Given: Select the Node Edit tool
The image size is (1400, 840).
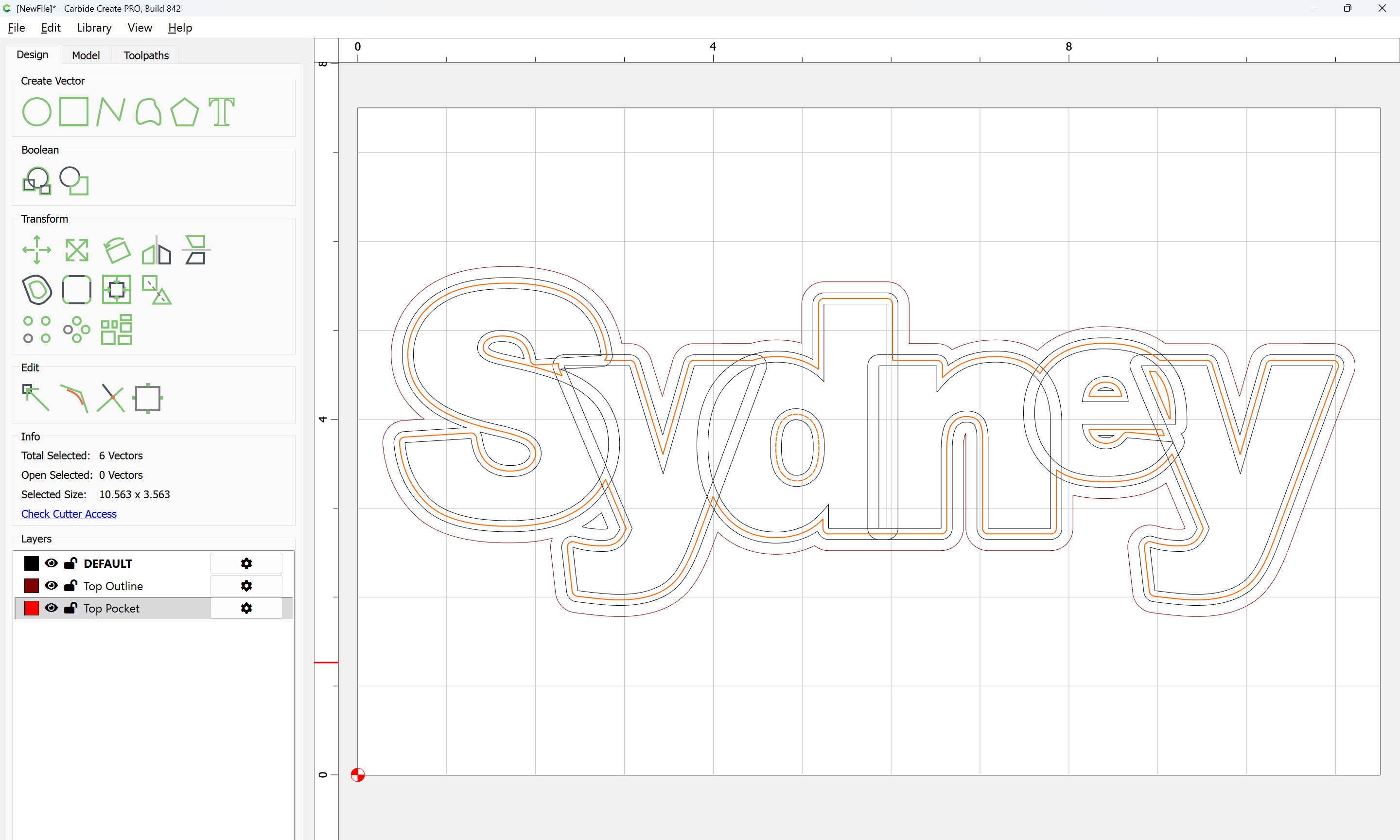Looking at the screenshot, I should (35, 398).
